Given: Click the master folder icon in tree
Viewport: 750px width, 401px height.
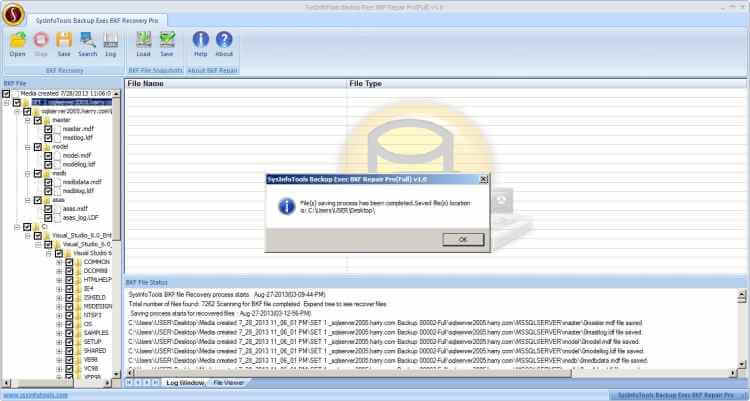Looking at the screenshot, I should tap(47, 120).
